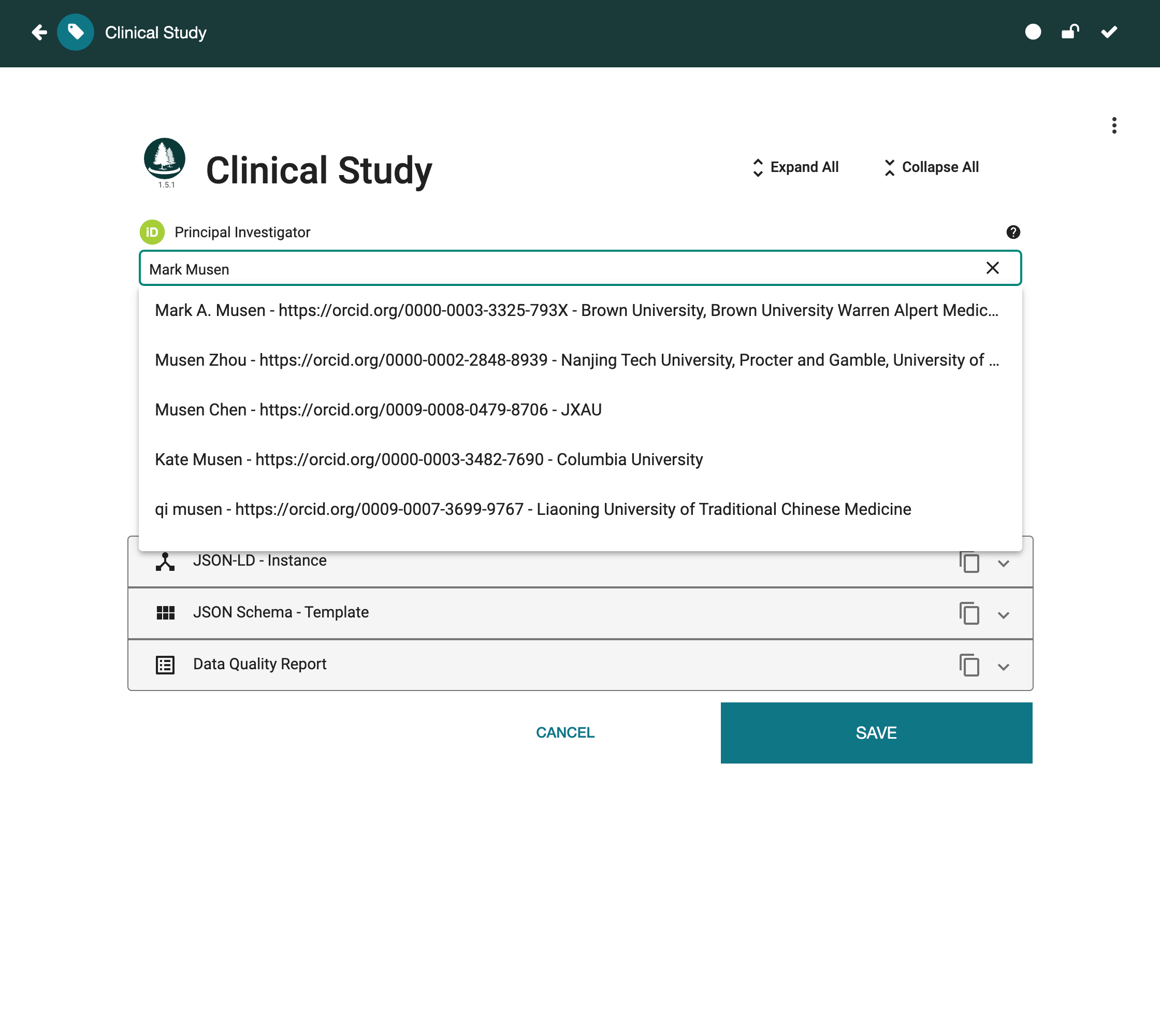Click the JSON-LD network node icon
The width and height of the screenshot is (1160, 1036).
coord(165,562)
